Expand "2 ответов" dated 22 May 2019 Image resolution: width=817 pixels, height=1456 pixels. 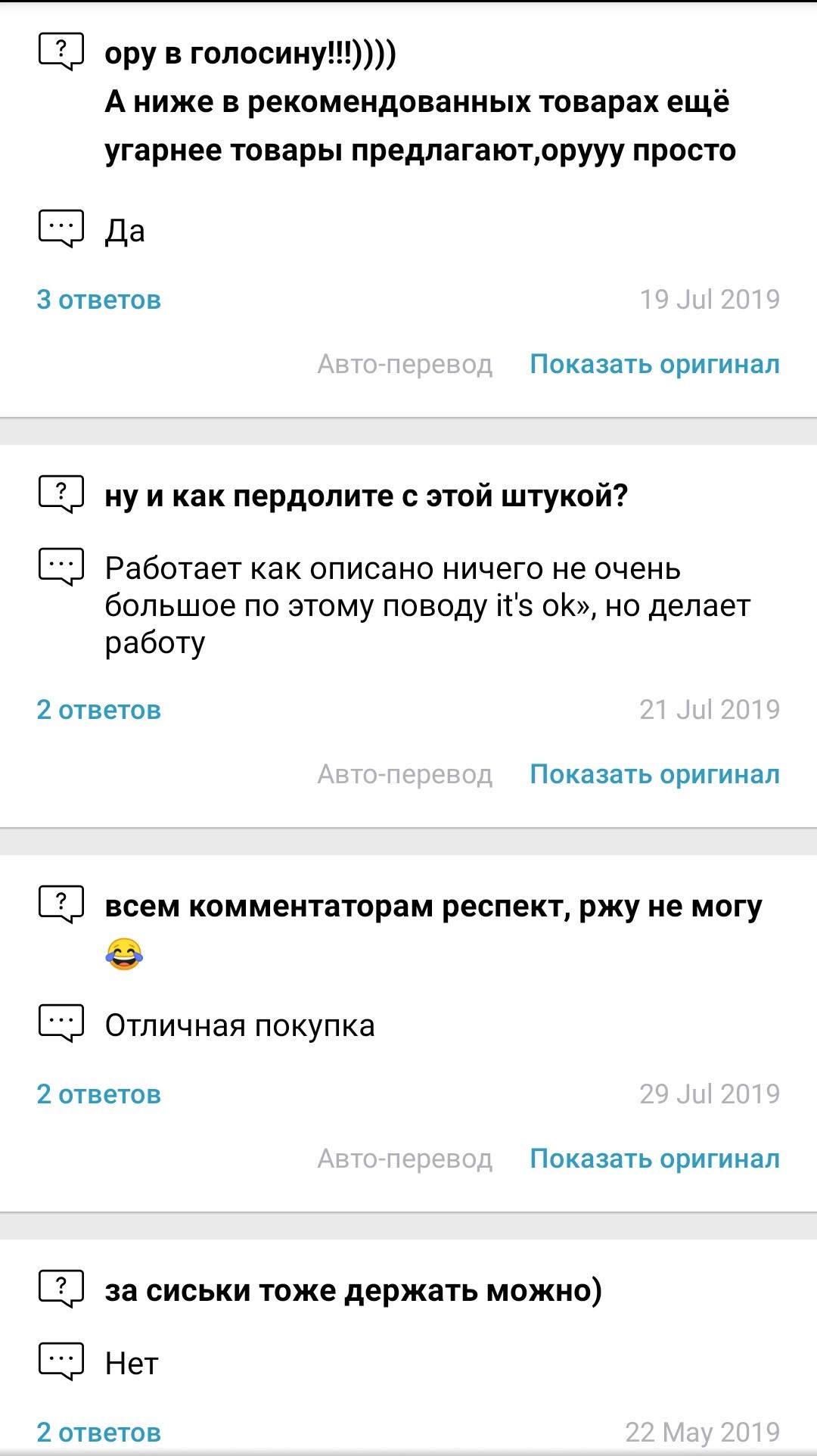tap(99, 1433)
